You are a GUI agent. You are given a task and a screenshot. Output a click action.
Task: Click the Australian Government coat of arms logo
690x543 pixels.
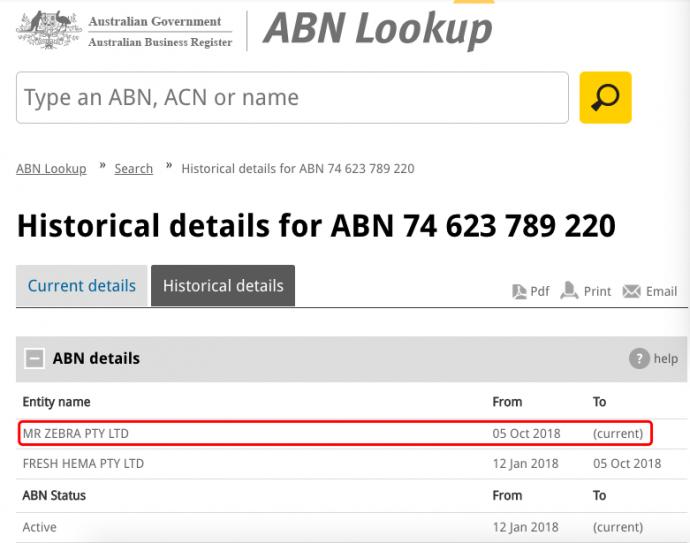pyautogui.click(x=48, y=30)
